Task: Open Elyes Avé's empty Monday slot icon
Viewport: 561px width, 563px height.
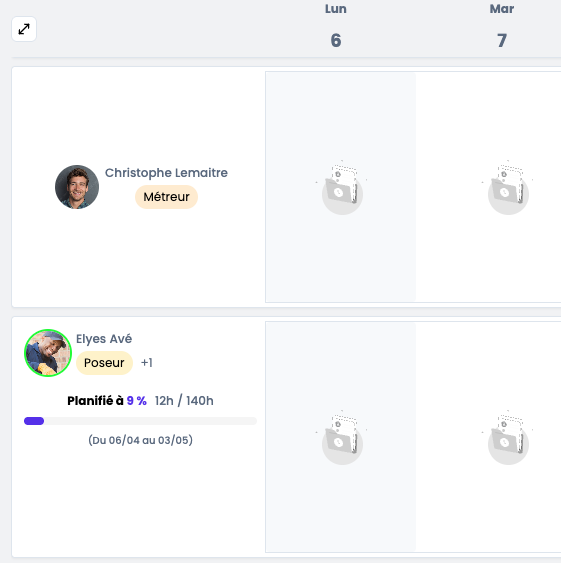Action: 342,437
